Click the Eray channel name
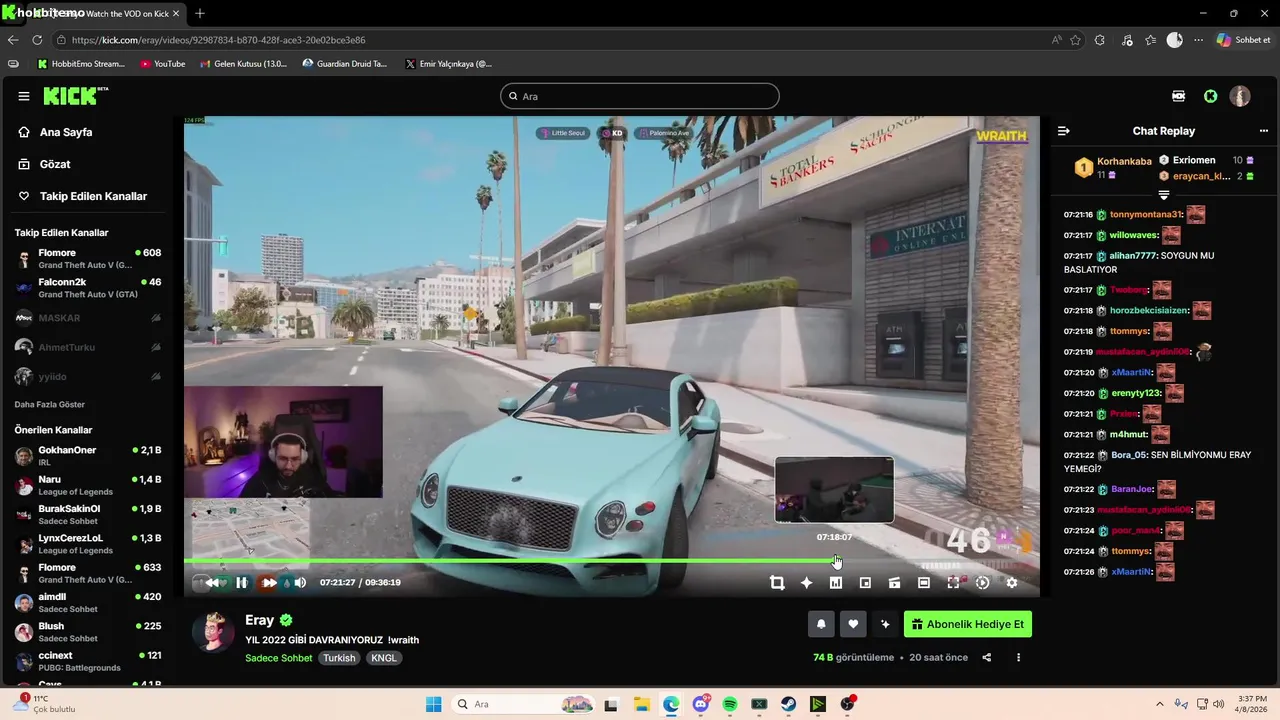Viewport: 1280px width, 720px height. tap(259, 620)
